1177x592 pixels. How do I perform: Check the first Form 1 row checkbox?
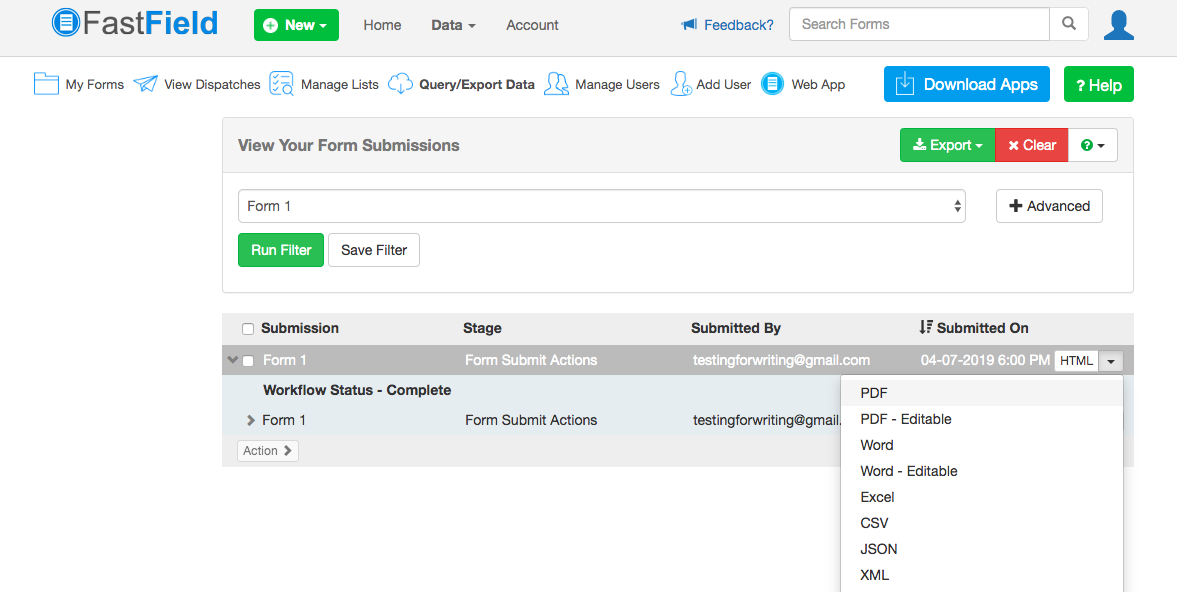coord(248,361)
